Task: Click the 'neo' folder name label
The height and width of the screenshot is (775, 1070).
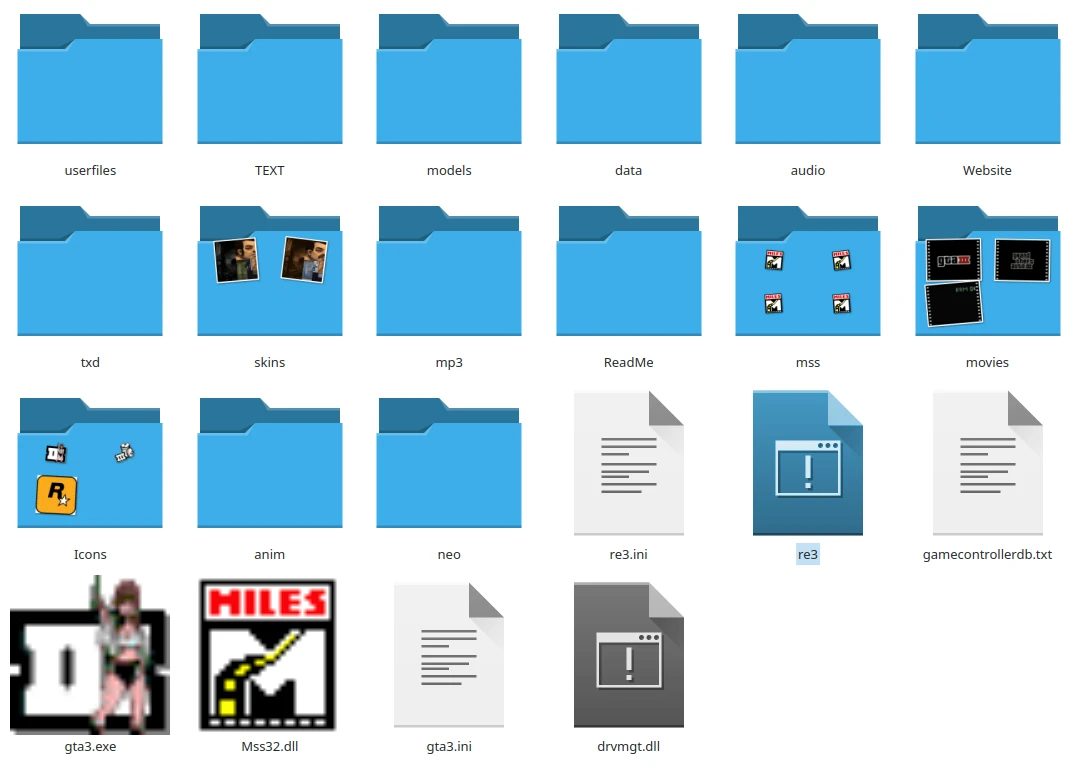Action: click(449, 555)
